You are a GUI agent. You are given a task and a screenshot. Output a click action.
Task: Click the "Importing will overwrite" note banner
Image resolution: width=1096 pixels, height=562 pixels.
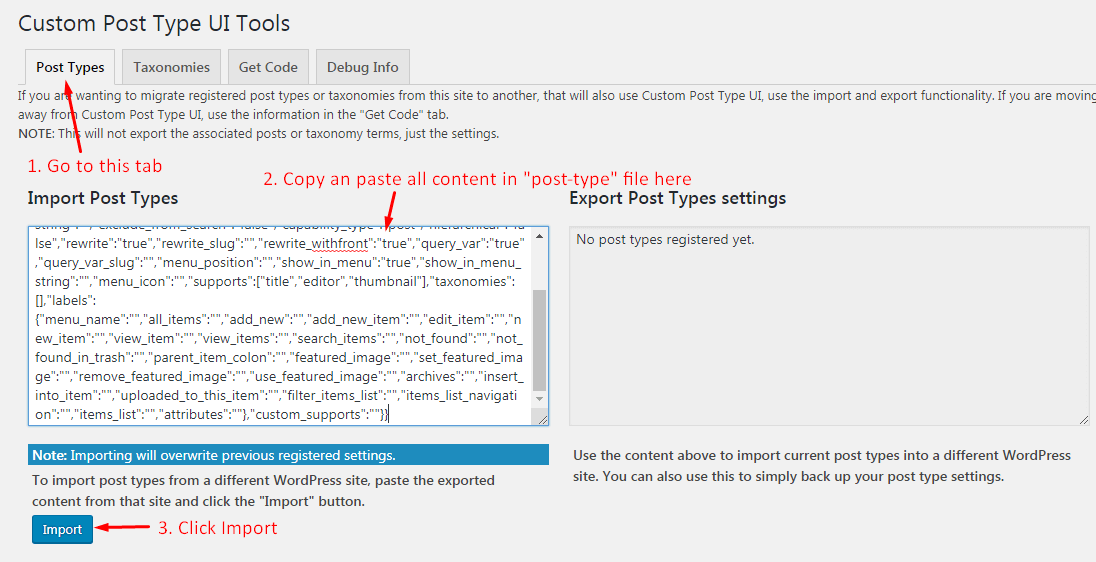tap(288, 455)
